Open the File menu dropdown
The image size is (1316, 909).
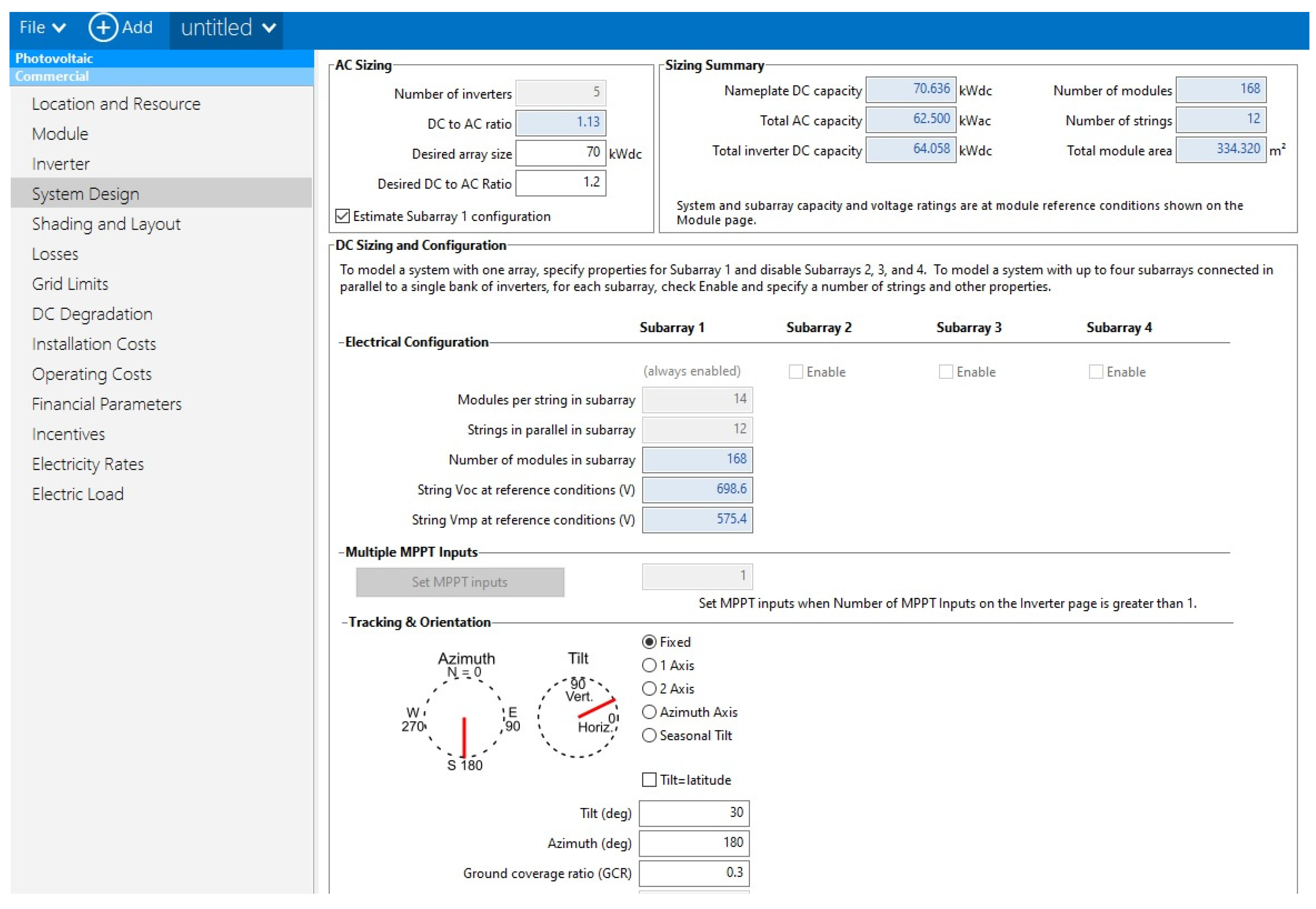pyautogui.click(x=43, y=27)
